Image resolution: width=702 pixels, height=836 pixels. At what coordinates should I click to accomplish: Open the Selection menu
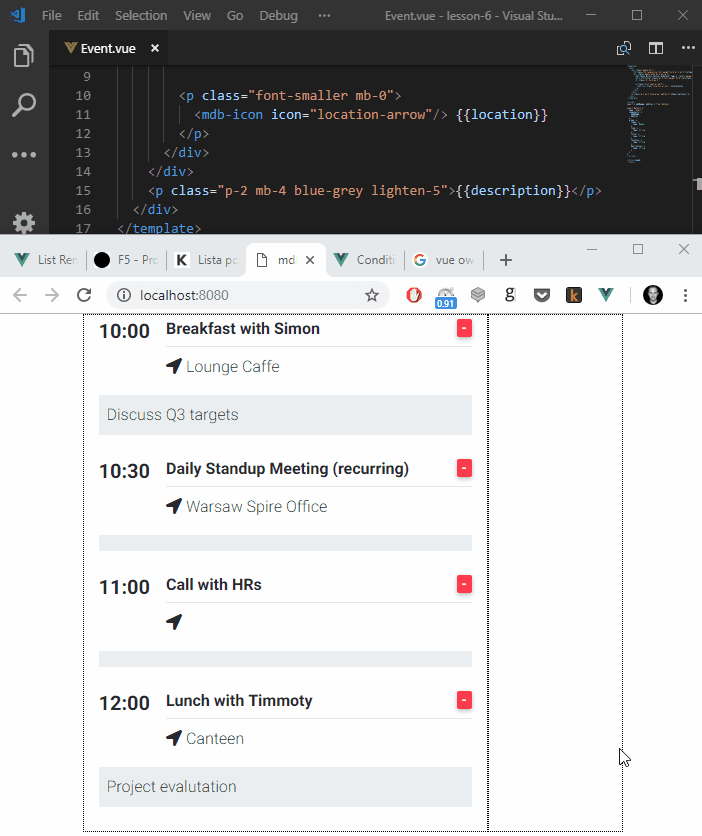click(141, 15)
